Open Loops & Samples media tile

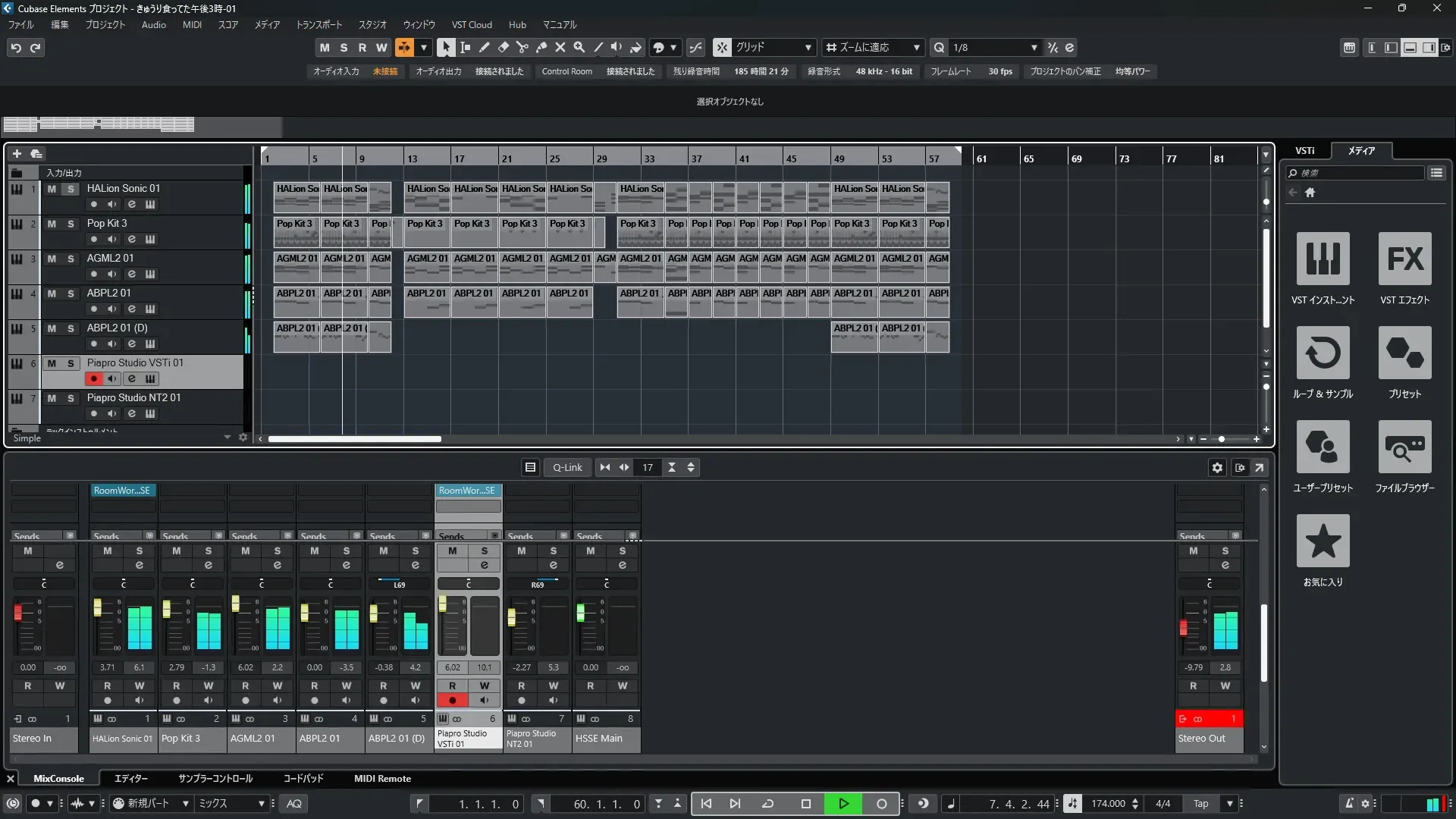pos(1323,353)
